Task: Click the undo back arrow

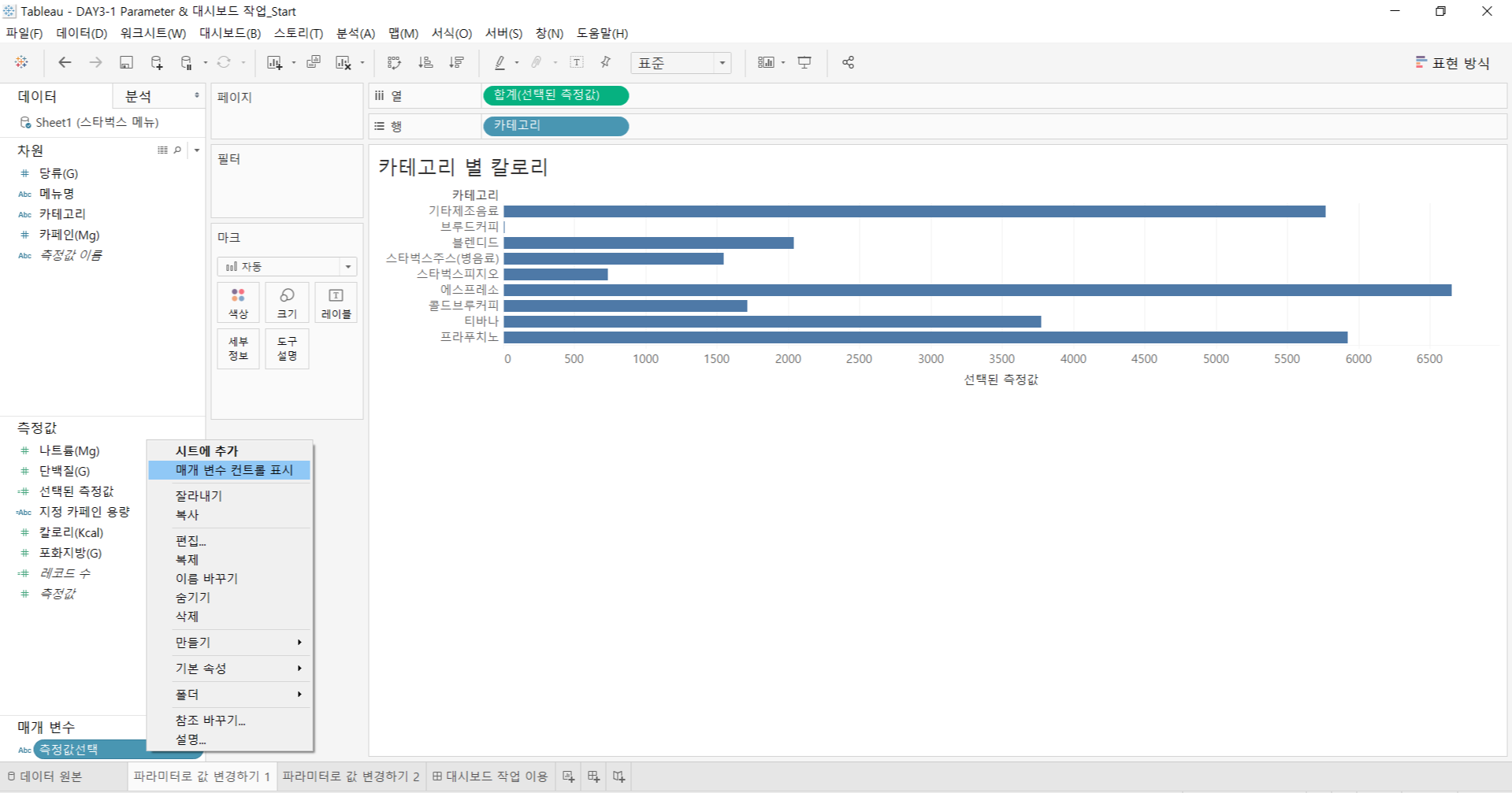Action: pyautogui.click(x=65, y=62)
